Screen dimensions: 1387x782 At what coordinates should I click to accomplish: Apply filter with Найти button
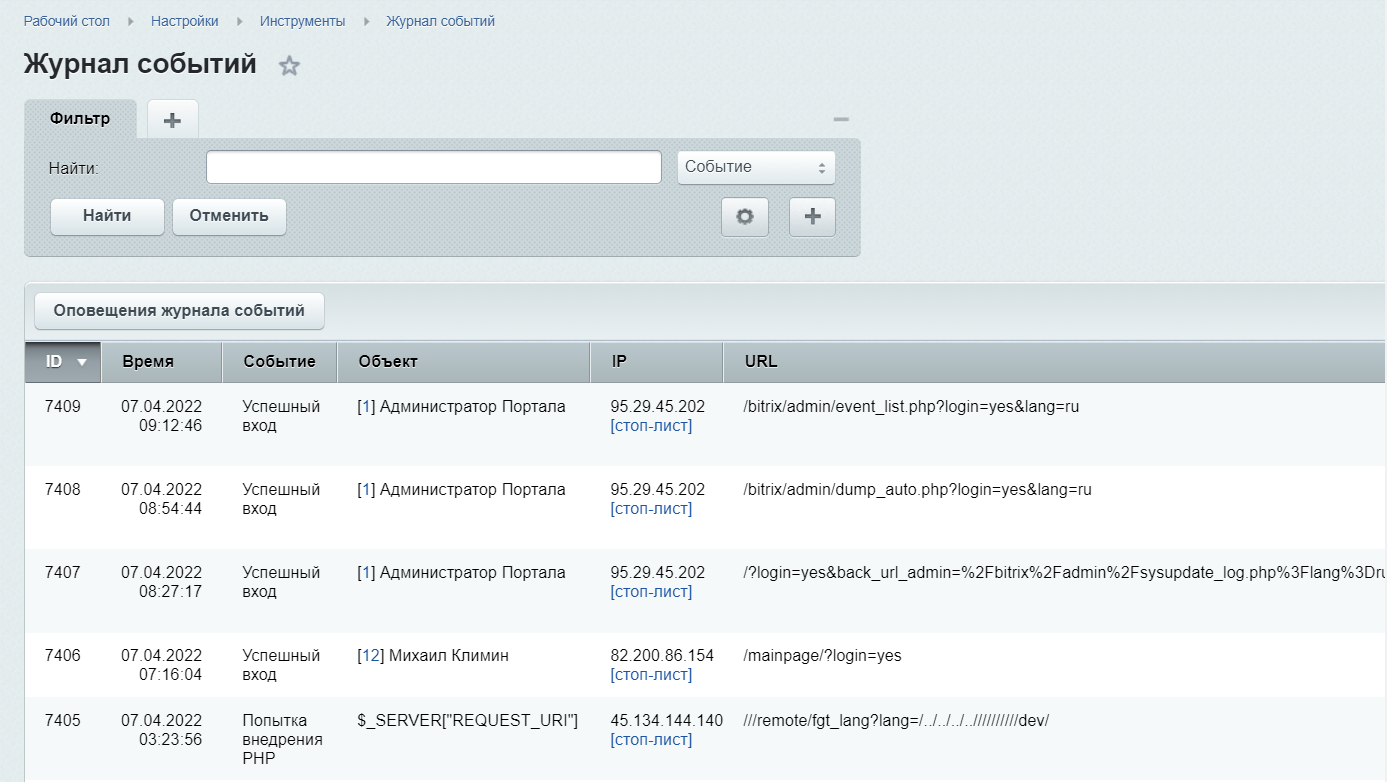pos(107,216)
